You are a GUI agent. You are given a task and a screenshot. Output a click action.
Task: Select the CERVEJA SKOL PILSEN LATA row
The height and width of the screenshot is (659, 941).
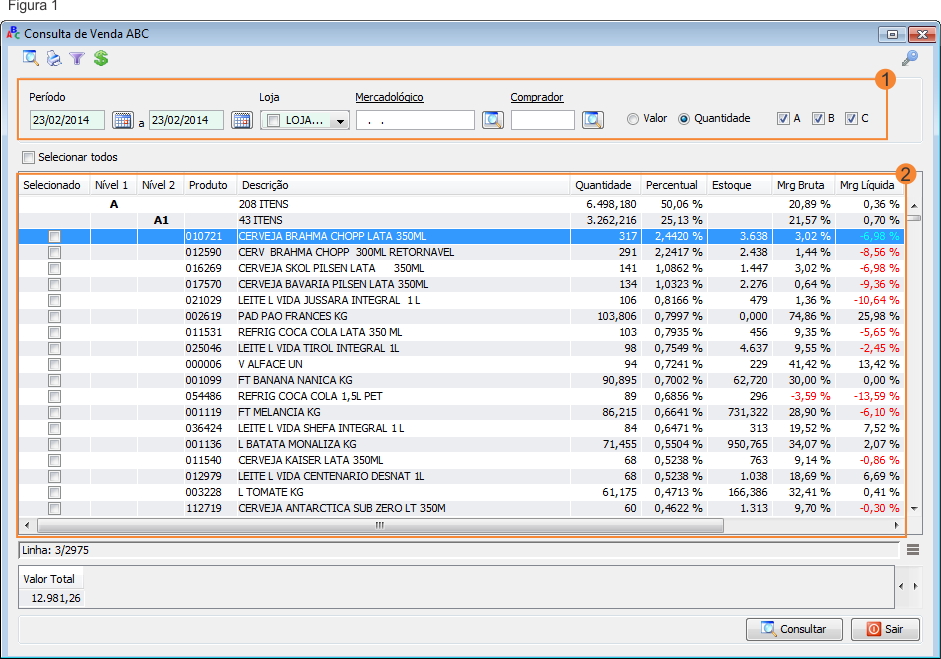(461, 268)
